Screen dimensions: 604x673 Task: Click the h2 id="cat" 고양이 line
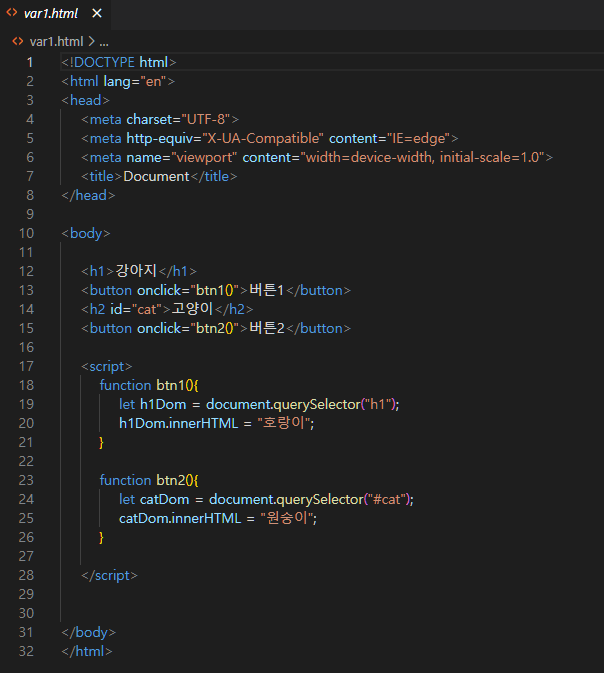tap(167, 309)
